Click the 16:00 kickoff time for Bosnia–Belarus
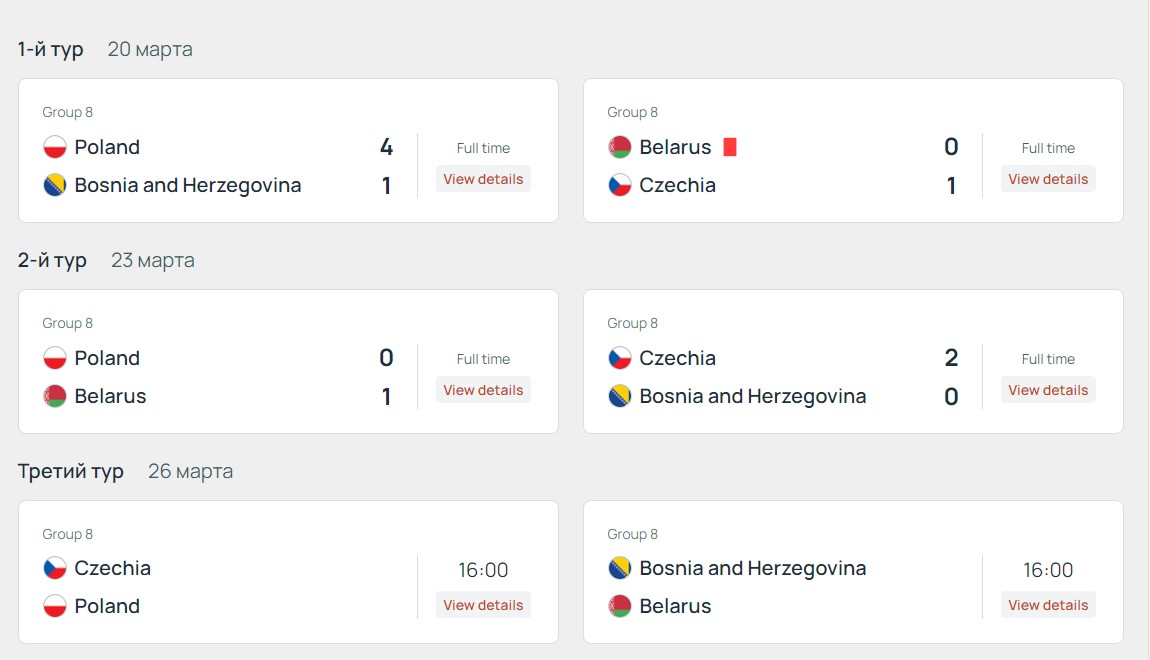Viewport: 1150px width, 660px height. pyautogui.click(x=1048, y=570)
